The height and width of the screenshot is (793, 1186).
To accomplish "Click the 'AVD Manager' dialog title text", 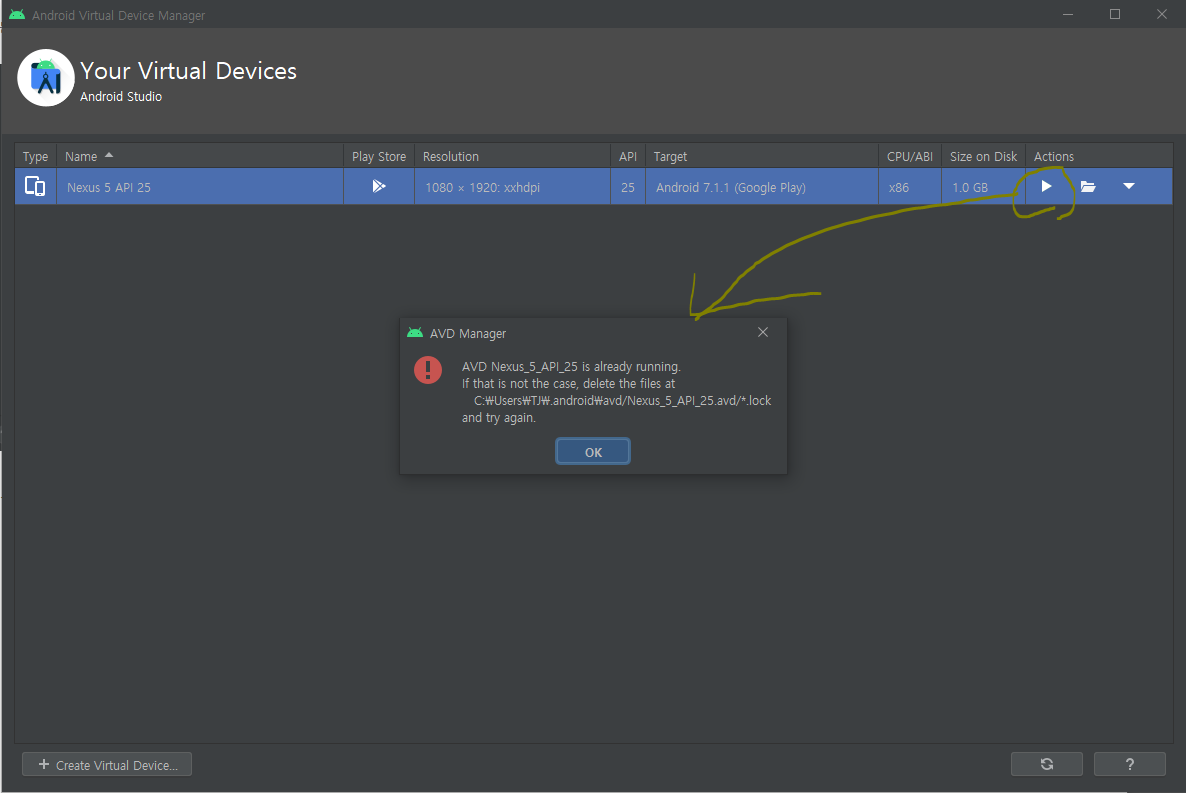I will (467, 333).
